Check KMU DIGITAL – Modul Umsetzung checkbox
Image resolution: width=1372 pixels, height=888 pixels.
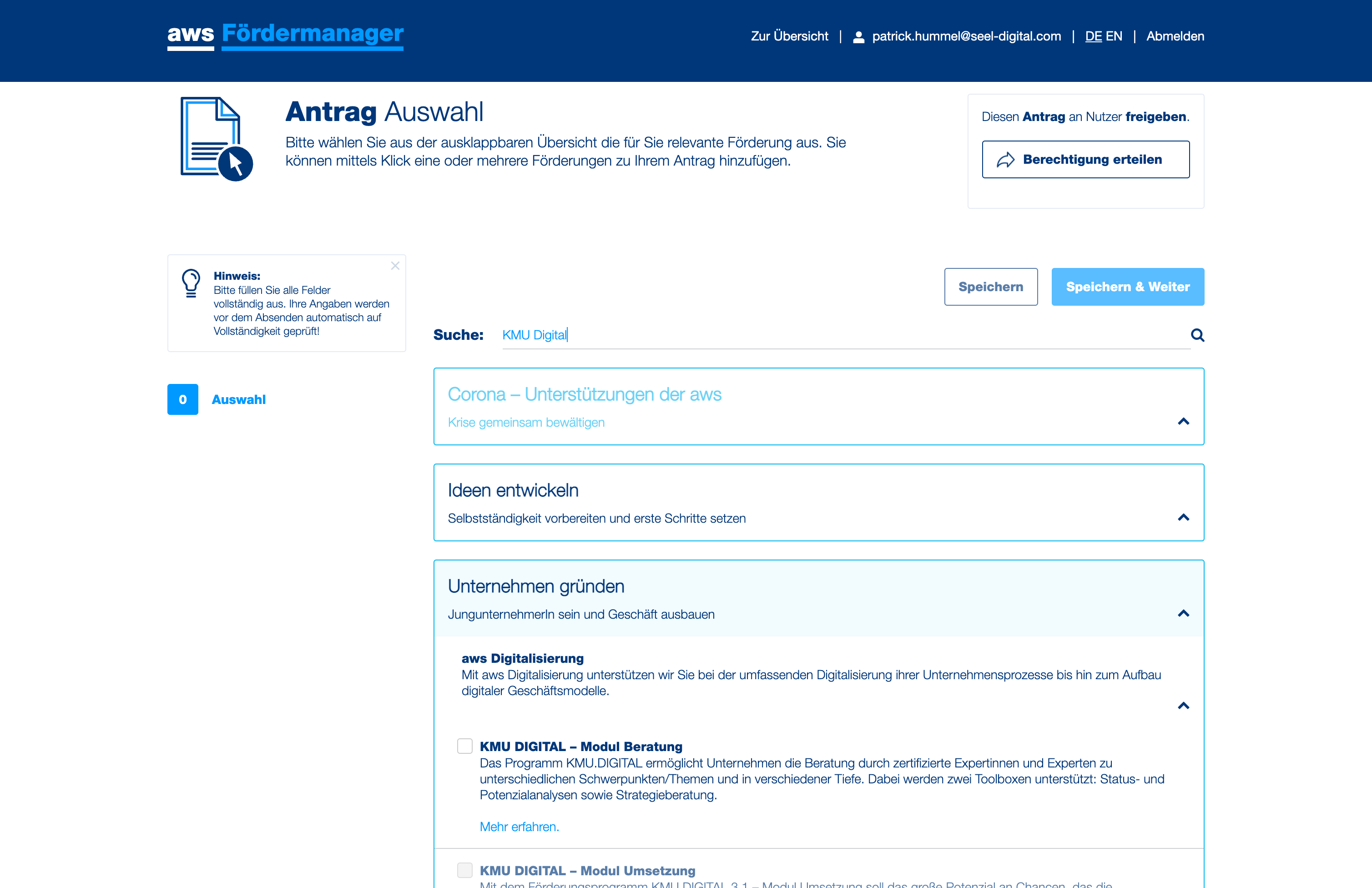pyautogui.click(x=464, y=870)
